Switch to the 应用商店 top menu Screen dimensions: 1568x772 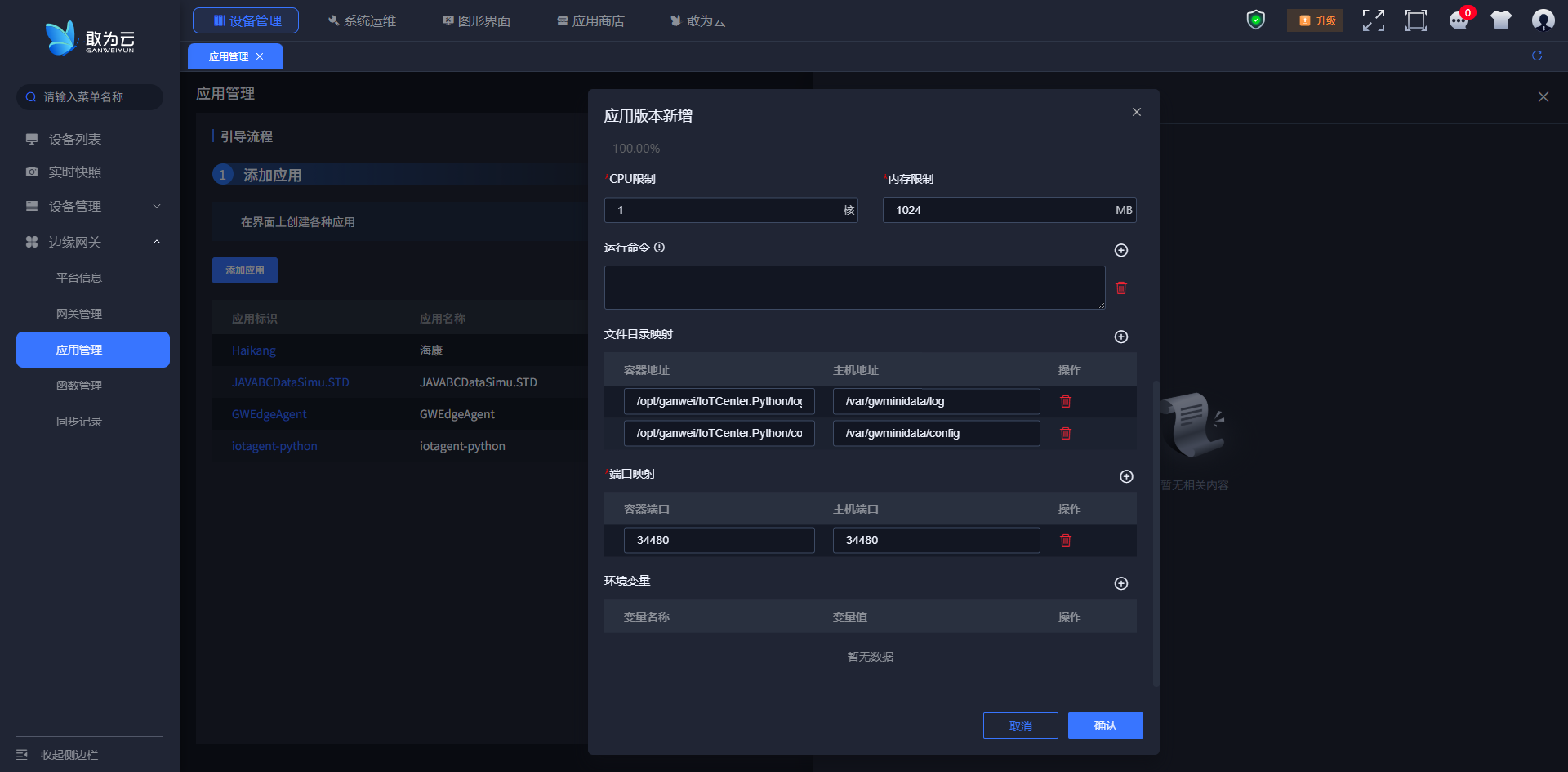[x=590, y=20]
